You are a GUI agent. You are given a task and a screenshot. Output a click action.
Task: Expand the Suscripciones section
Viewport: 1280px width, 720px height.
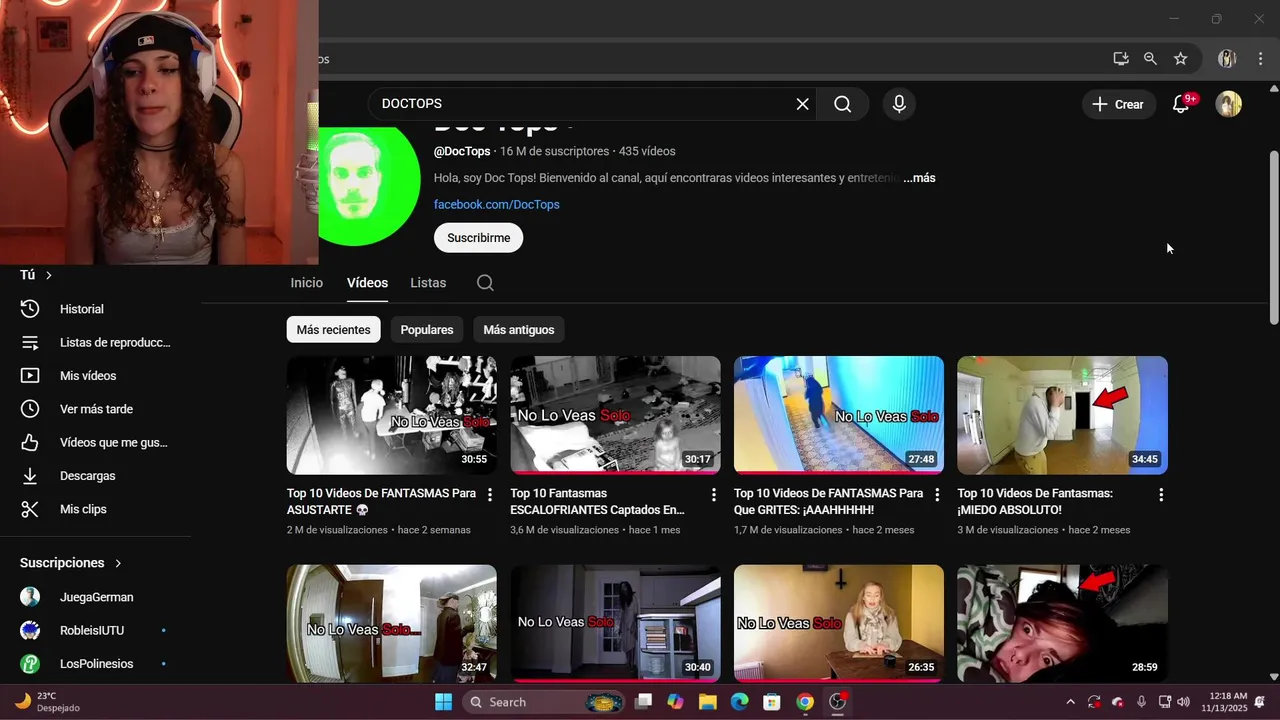pos(71,563)
